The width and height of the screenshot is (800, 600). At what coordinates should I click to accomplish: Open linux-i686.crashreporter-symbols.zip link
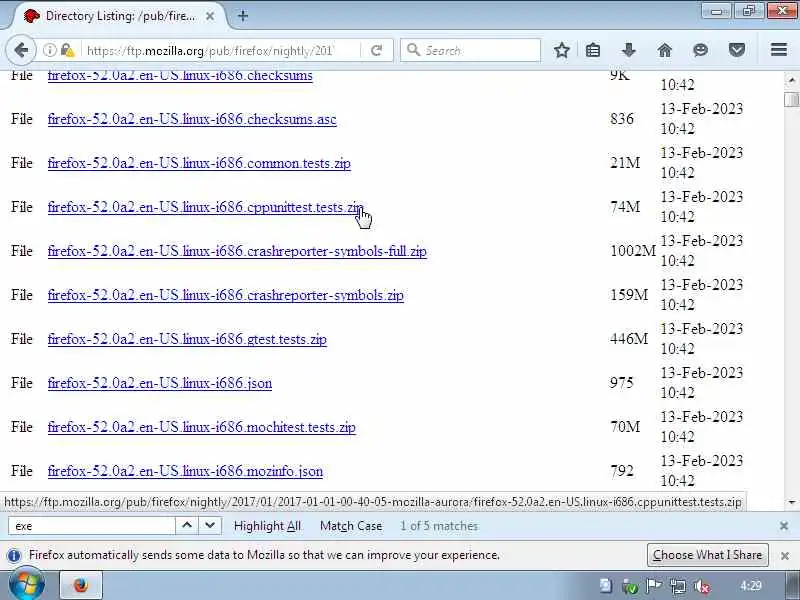[x=226, y=295]
